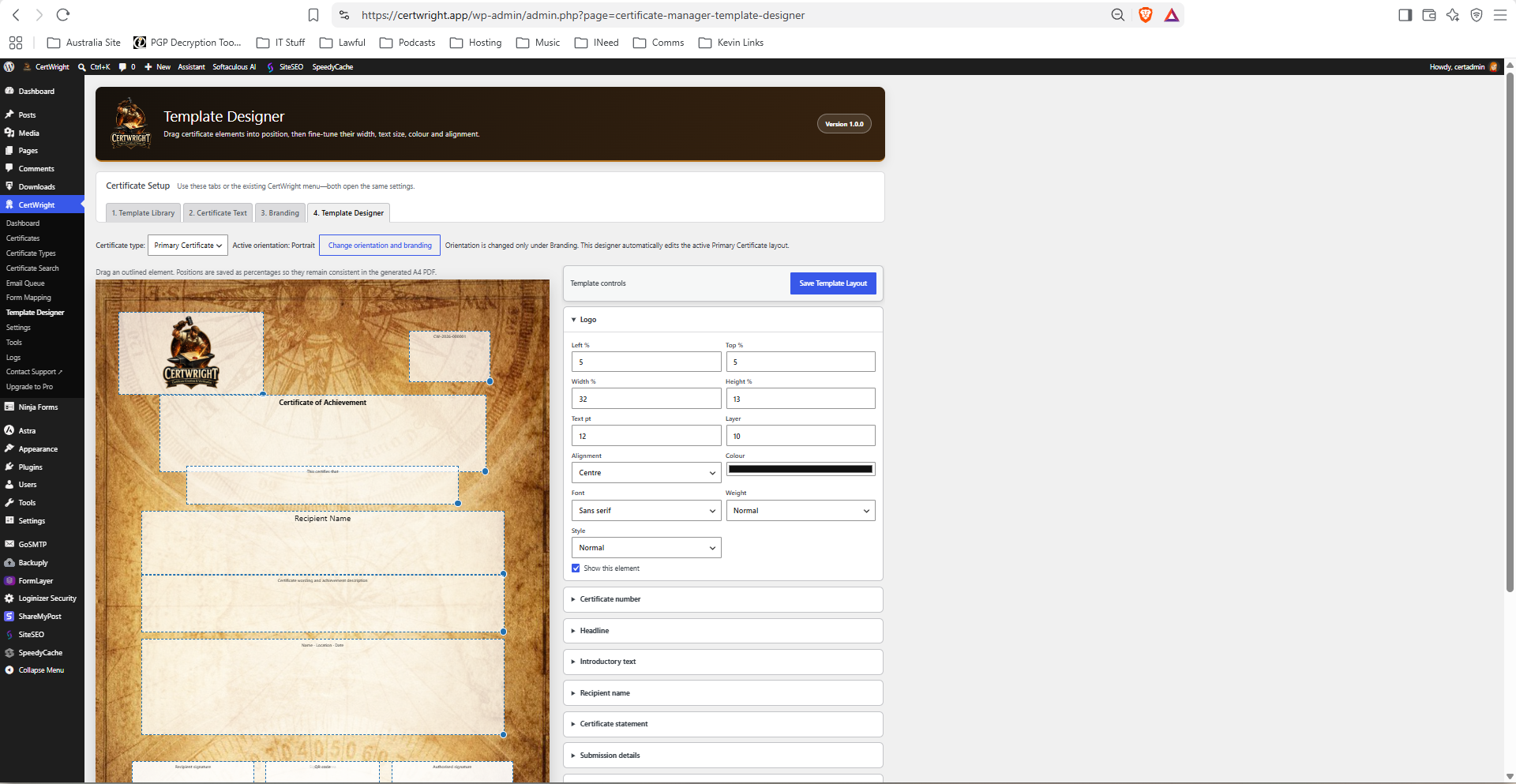Expand the Headline section
This screenshot has width=1516, height=784.
[722, 631]
